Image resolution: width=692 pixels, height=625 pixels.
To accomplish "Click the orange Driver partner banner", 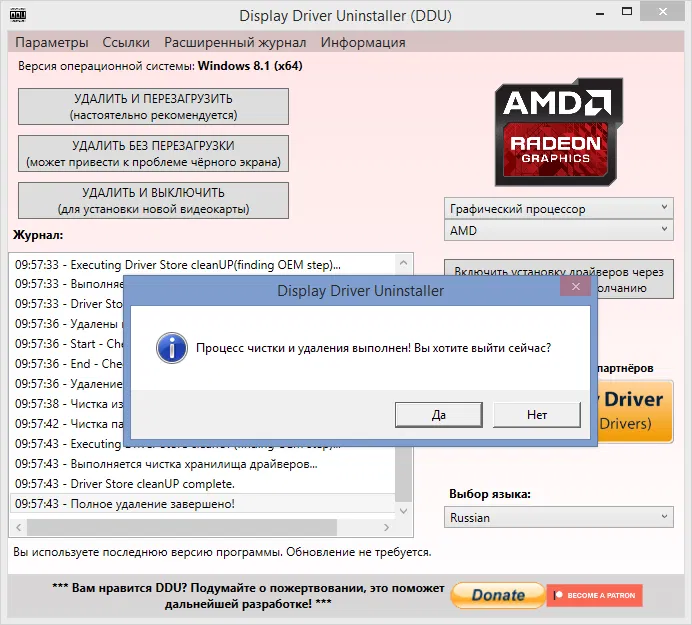I will click(x=635, y=411).
